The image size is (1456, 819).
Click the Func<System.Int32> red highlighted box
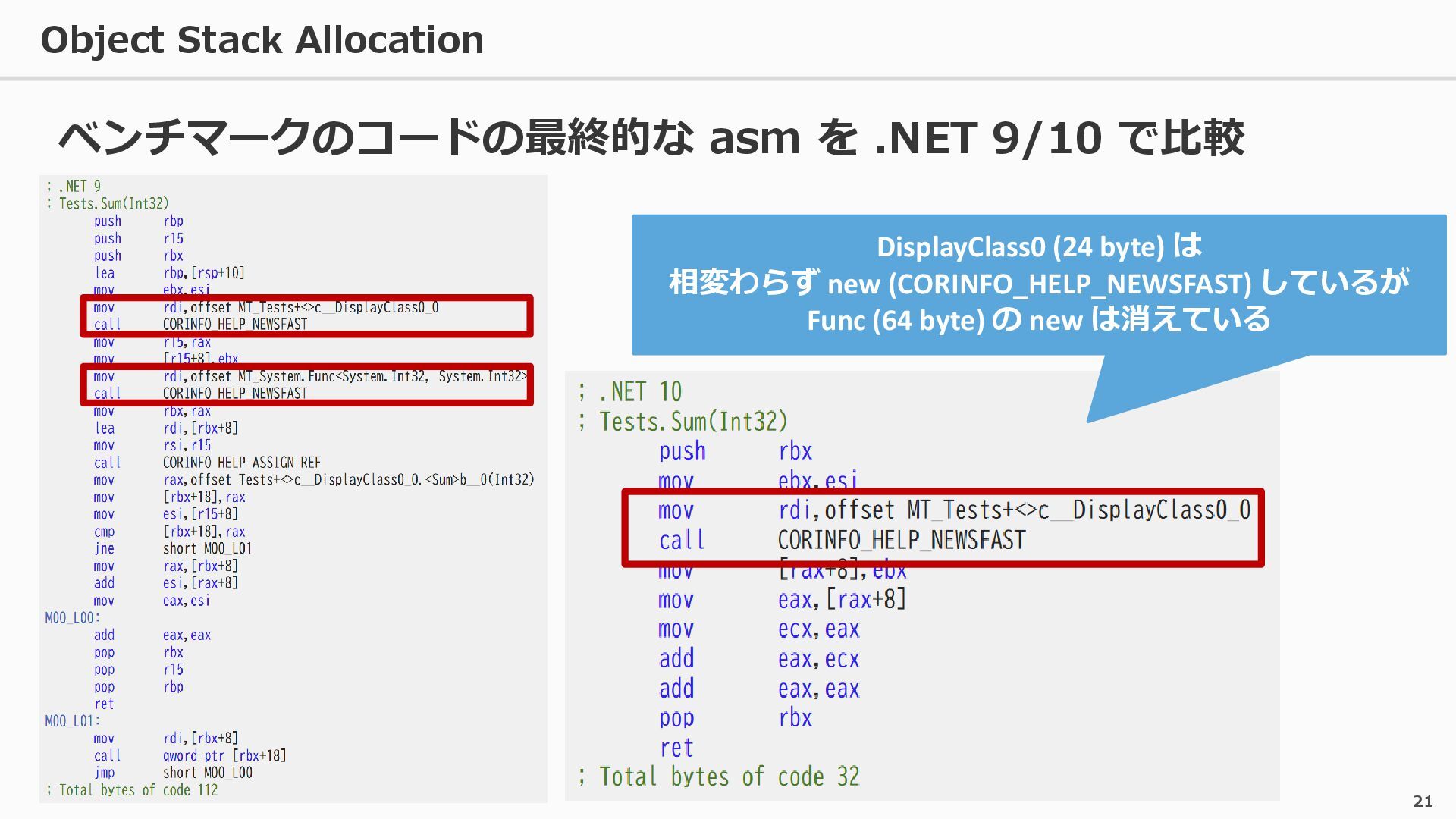coord(306,384)
